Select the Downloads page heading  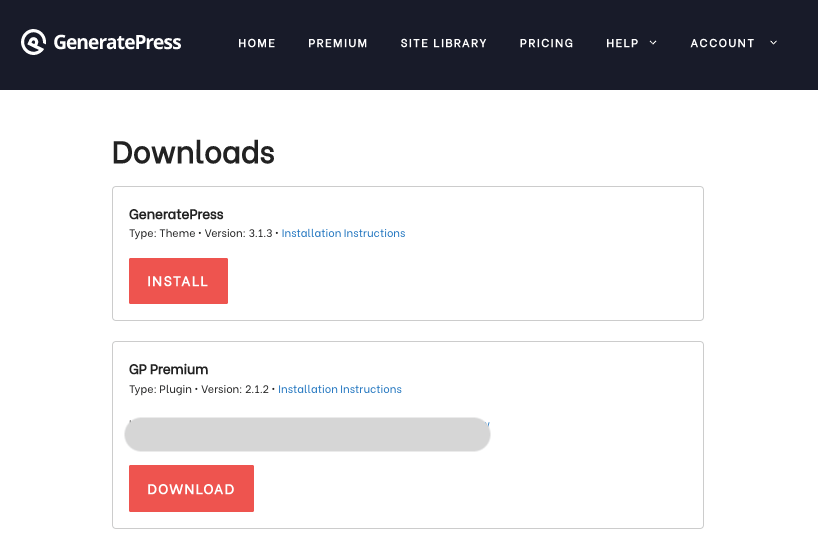(193, 152)
